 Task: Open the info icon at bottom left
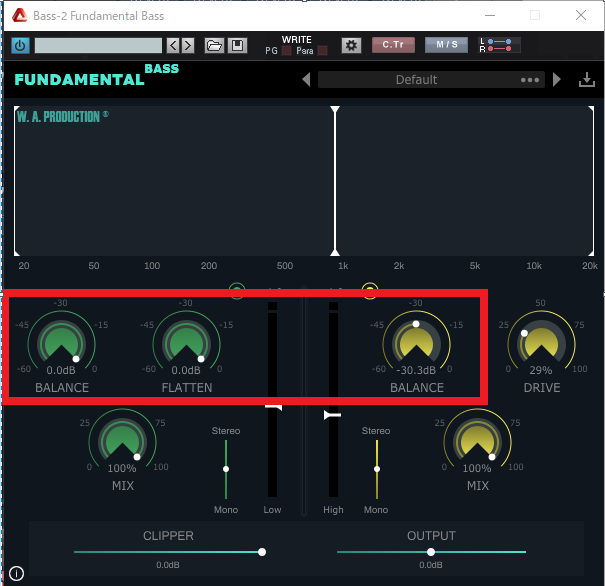coord(16,573)
